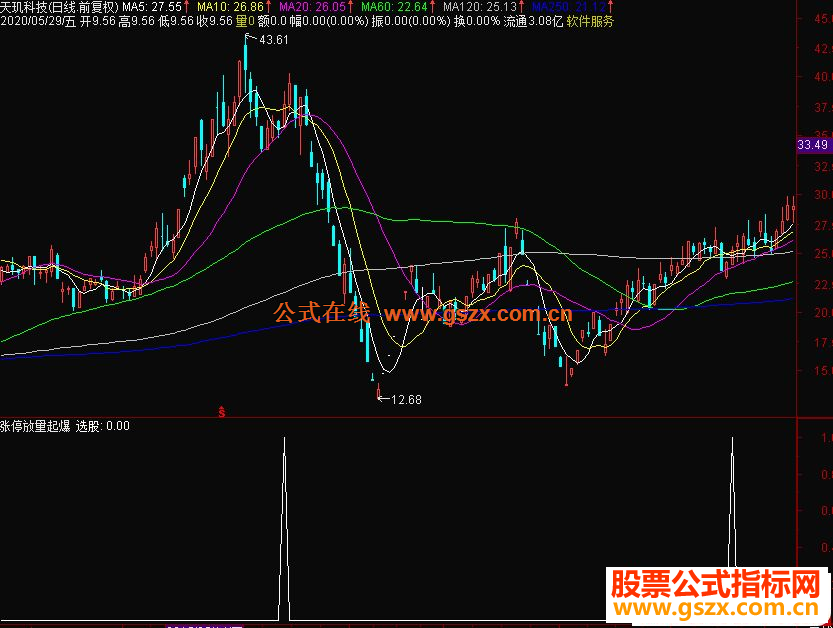Viewport: 833px width, 628px height.
Task: Click the 低9.56 low price value
Action: [176, 21]
